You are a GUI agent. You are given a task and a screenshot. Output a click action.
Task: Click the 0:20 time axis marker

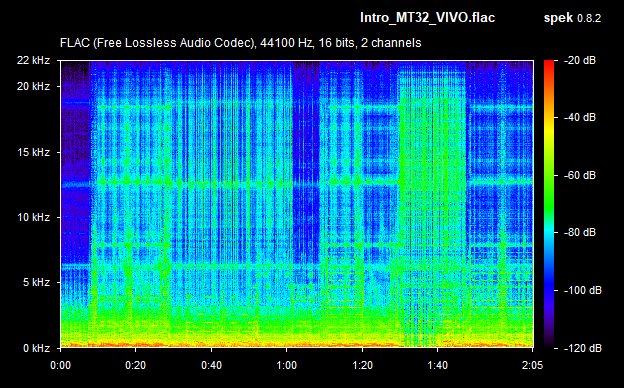pos(136,365)
